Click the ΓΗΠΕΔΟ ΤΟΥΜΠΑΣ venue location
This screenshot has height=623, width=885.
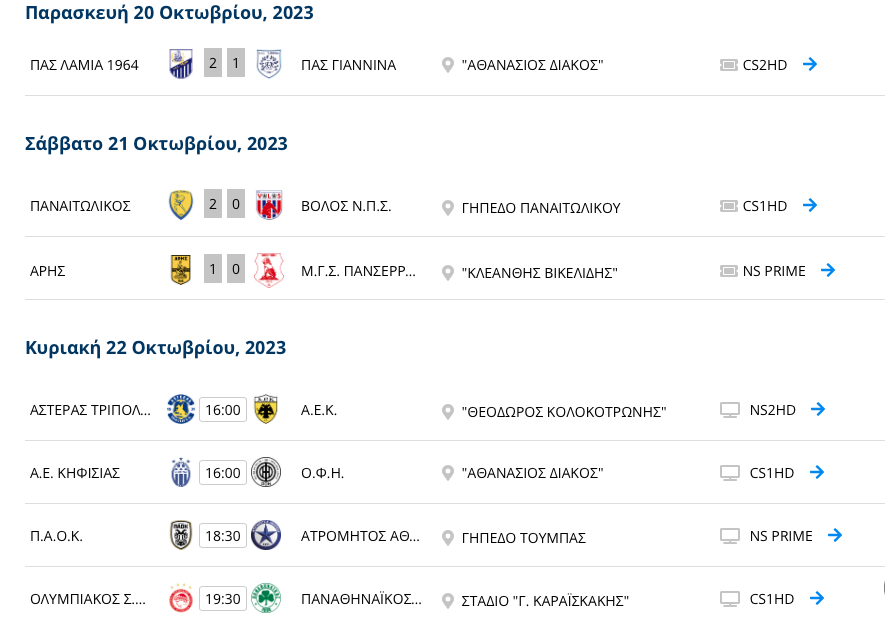click(524, 538)
